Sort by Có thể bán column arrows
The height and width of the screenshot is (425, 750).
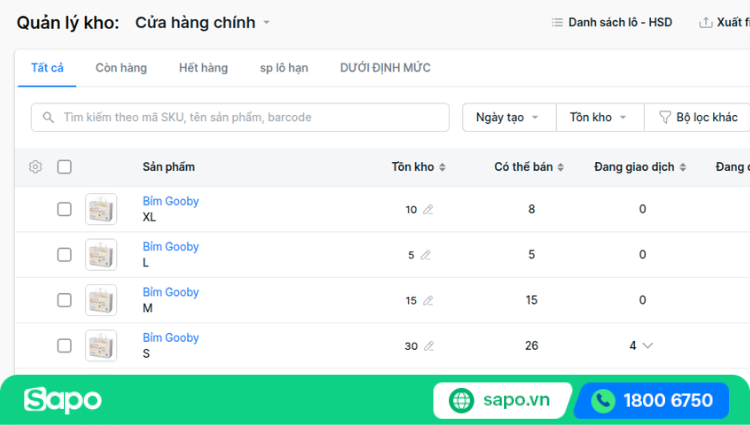[x=561, y=167]
